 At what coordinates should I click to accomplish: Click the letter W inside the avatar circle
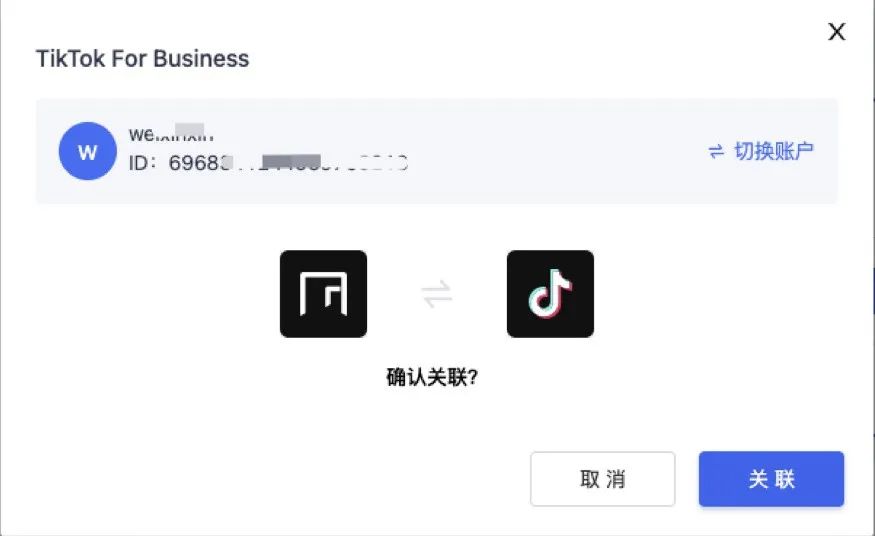tap(88, 152)
